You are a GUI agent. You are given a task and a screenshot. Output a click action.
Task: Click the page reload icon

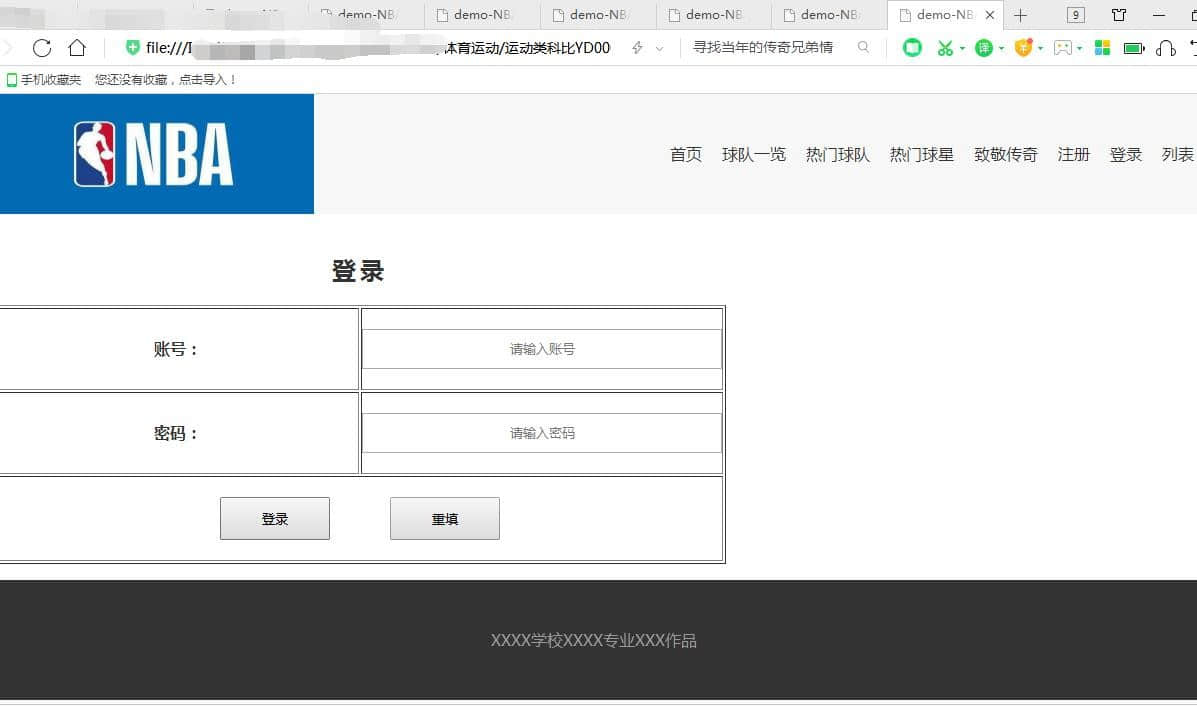[x=42, y=48]
